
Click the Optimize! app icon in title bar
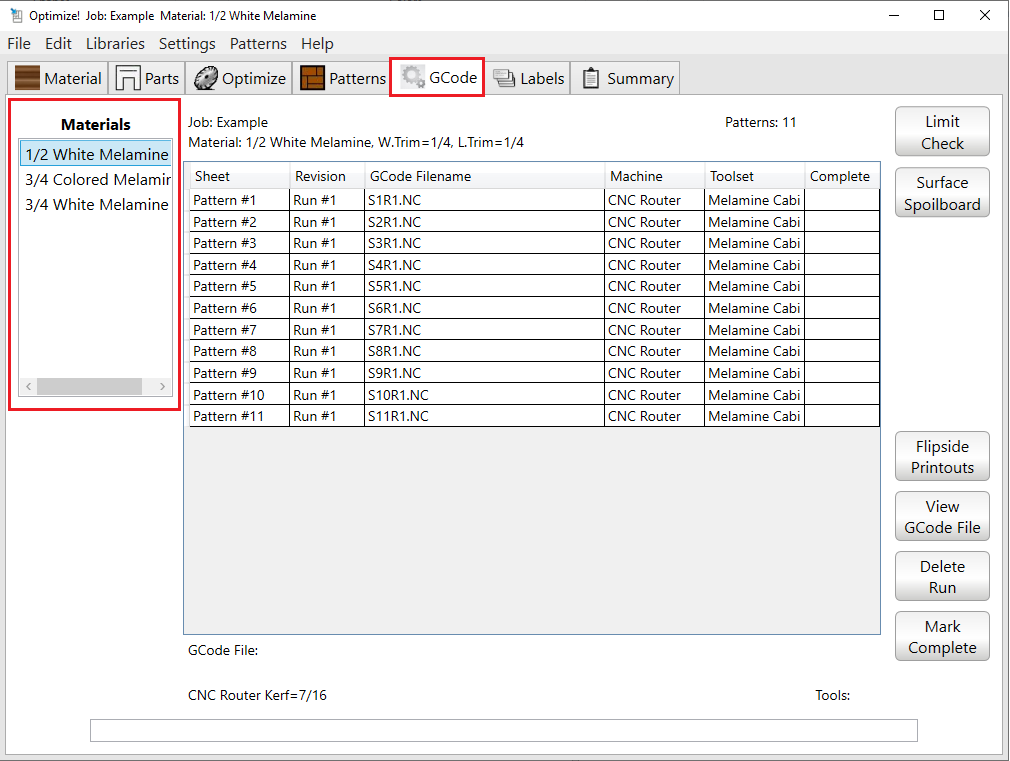point(16,15)
